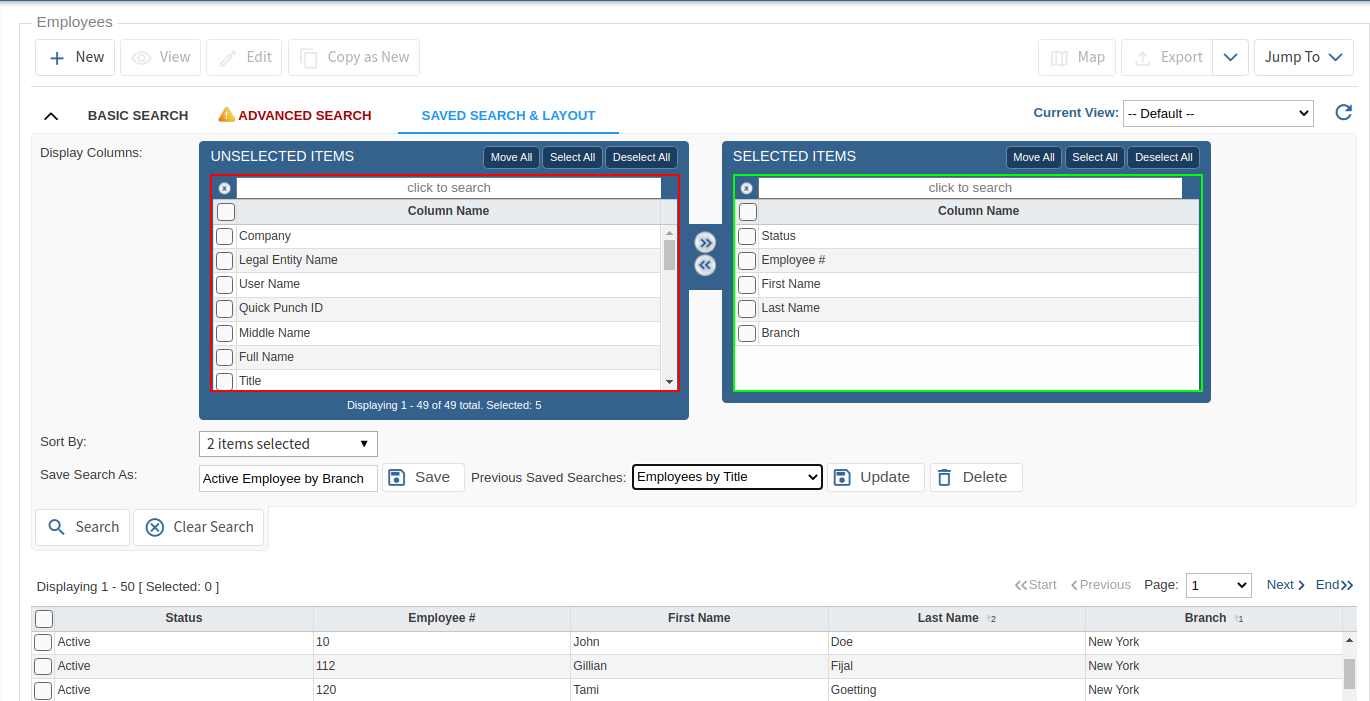Click the Unselected Items list scrollbar
Screen dimensions: 1370x701
(x=669, y=255)
